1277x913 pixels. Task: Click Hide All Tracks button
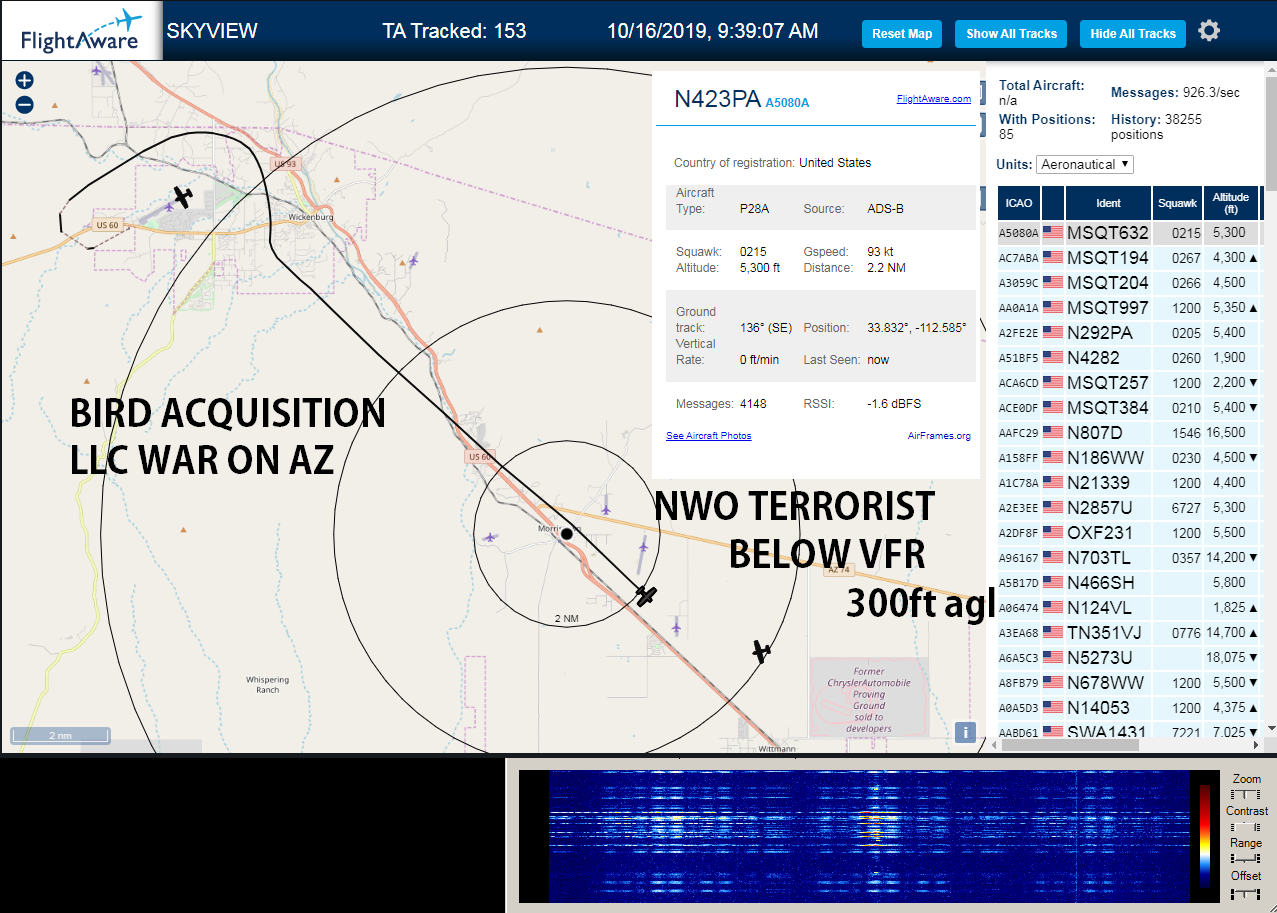(1133, 34)
